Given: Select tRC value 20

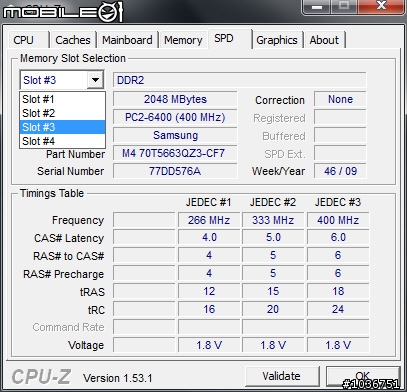Looking at the screenshot, I should pos(273,309).
